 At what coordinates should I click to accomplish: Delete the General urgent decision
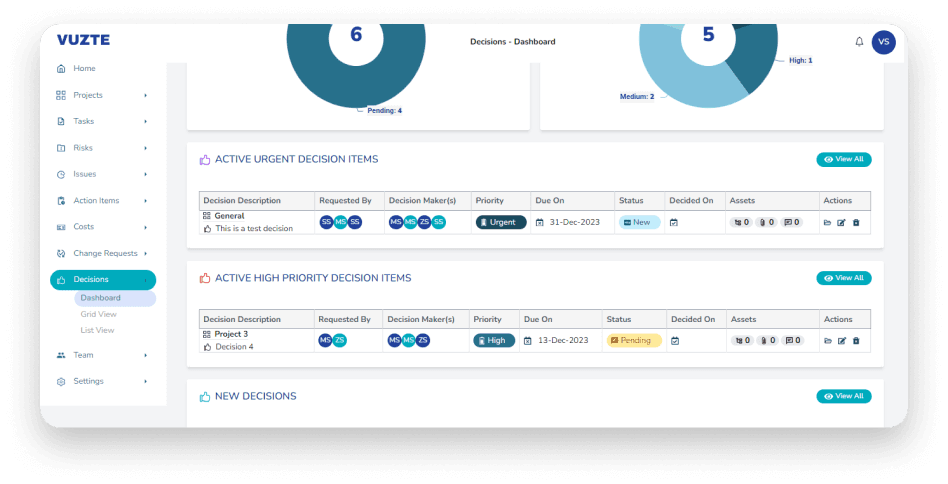pos(856,222)
